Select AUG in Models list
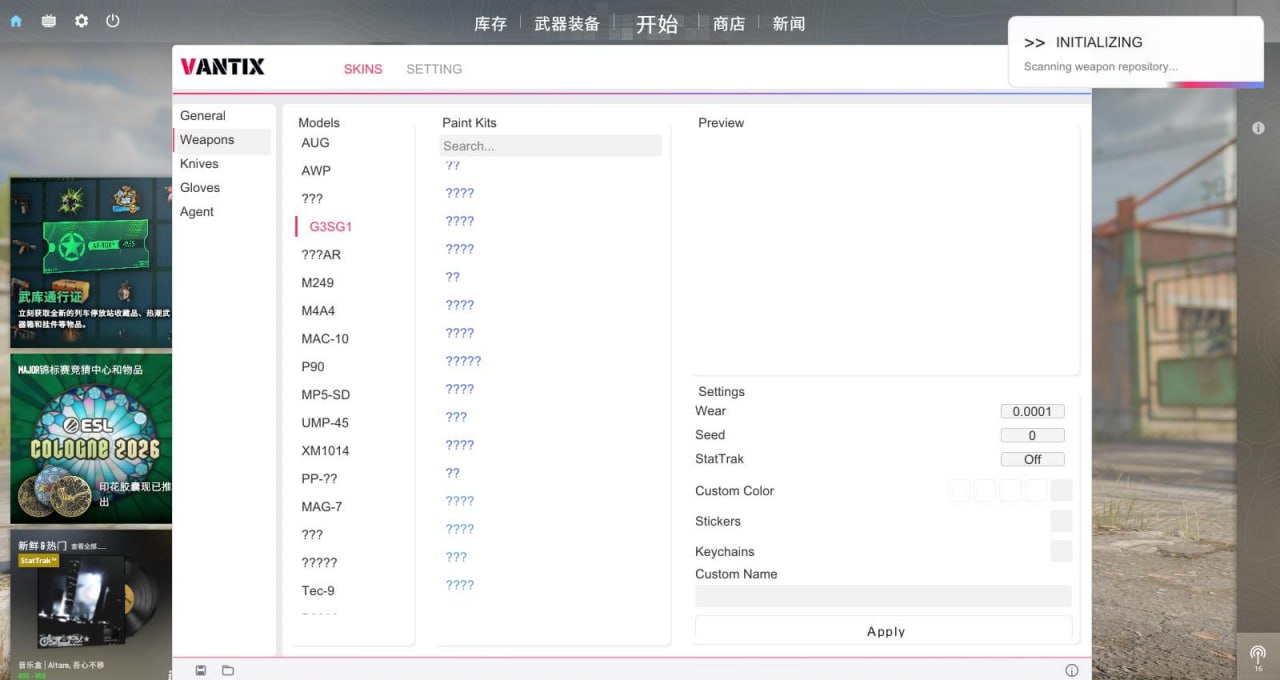 click(x=315, y=143)
